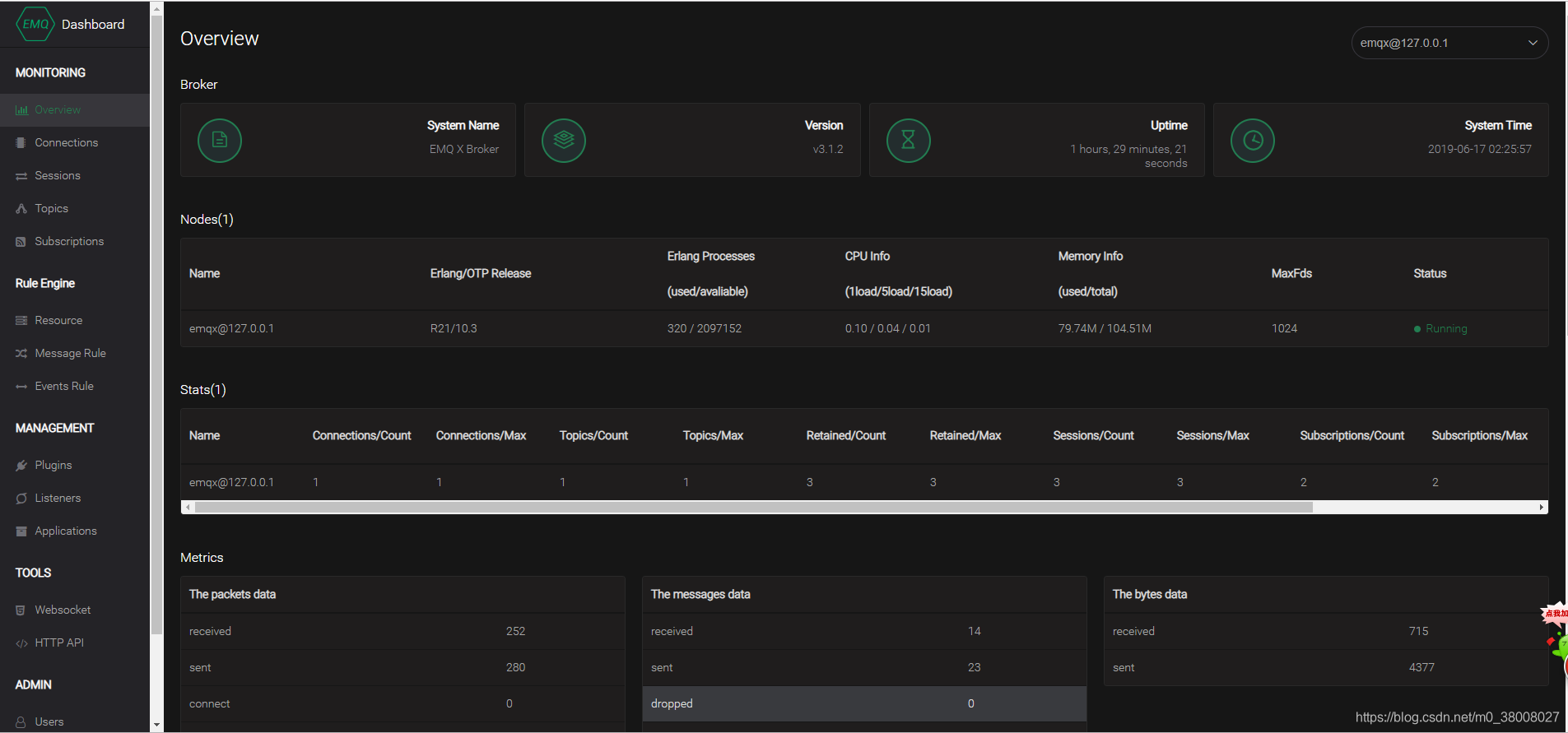Viewport: 1568px width, 733px height.
Task: Click the Running status text
Action: pos(1446,329)
